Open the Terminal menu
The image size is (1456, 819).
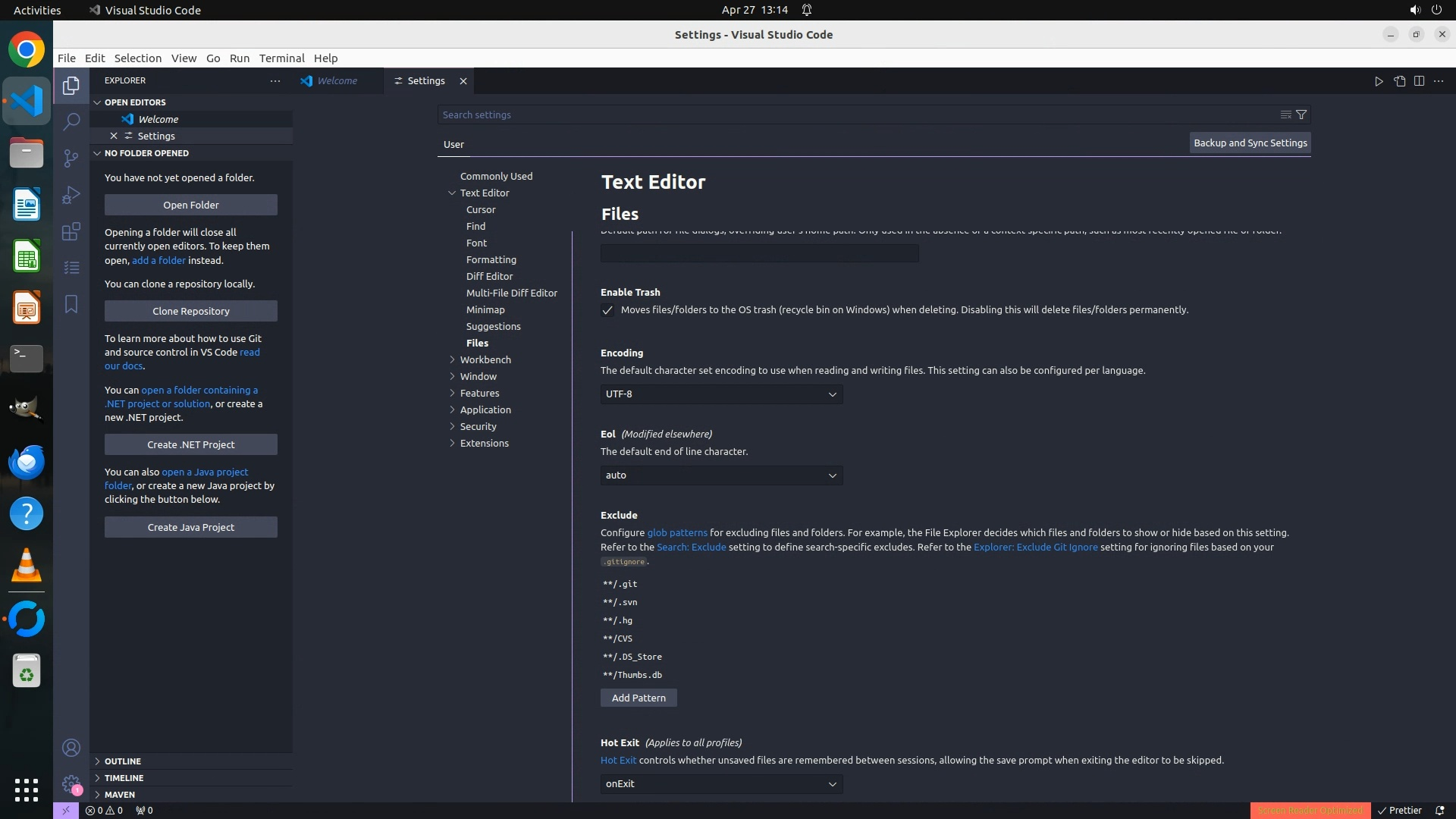[x=281, y=58]
